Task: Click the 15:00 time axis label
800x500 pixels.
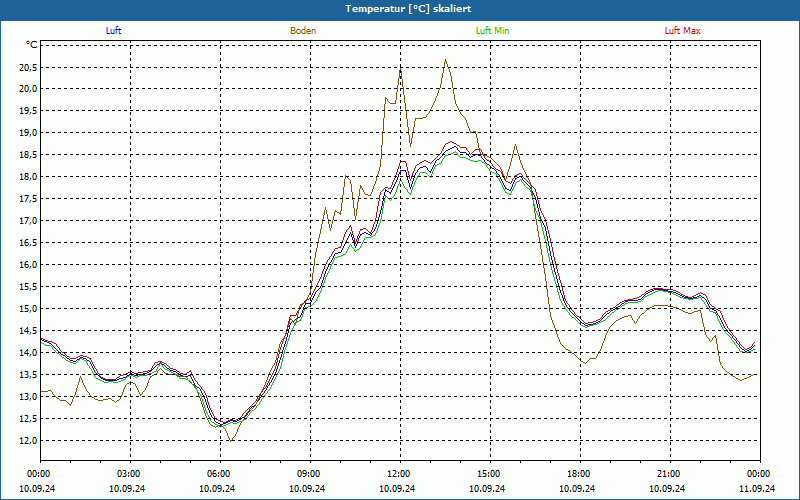Action: [490, 474]
